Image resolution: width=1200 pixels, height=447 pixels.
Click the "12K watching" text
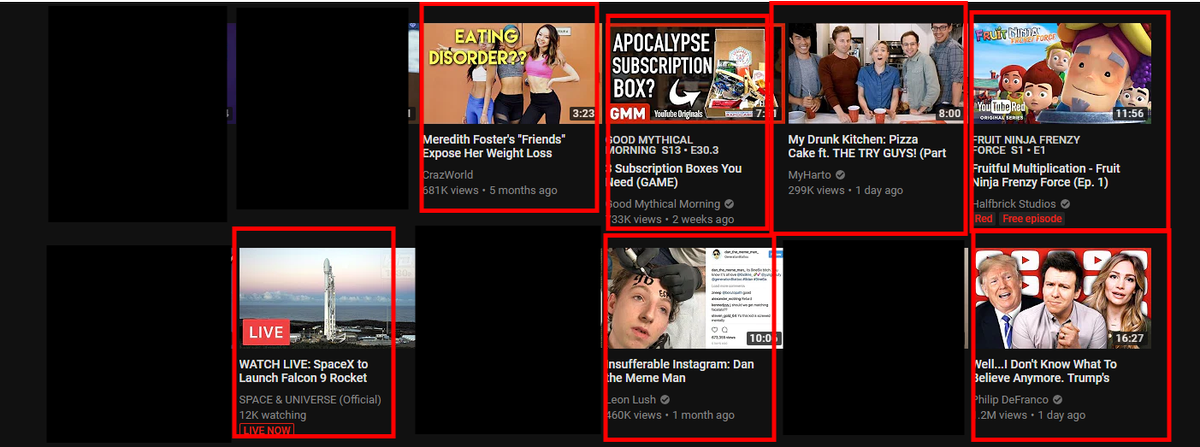point(273,415)
